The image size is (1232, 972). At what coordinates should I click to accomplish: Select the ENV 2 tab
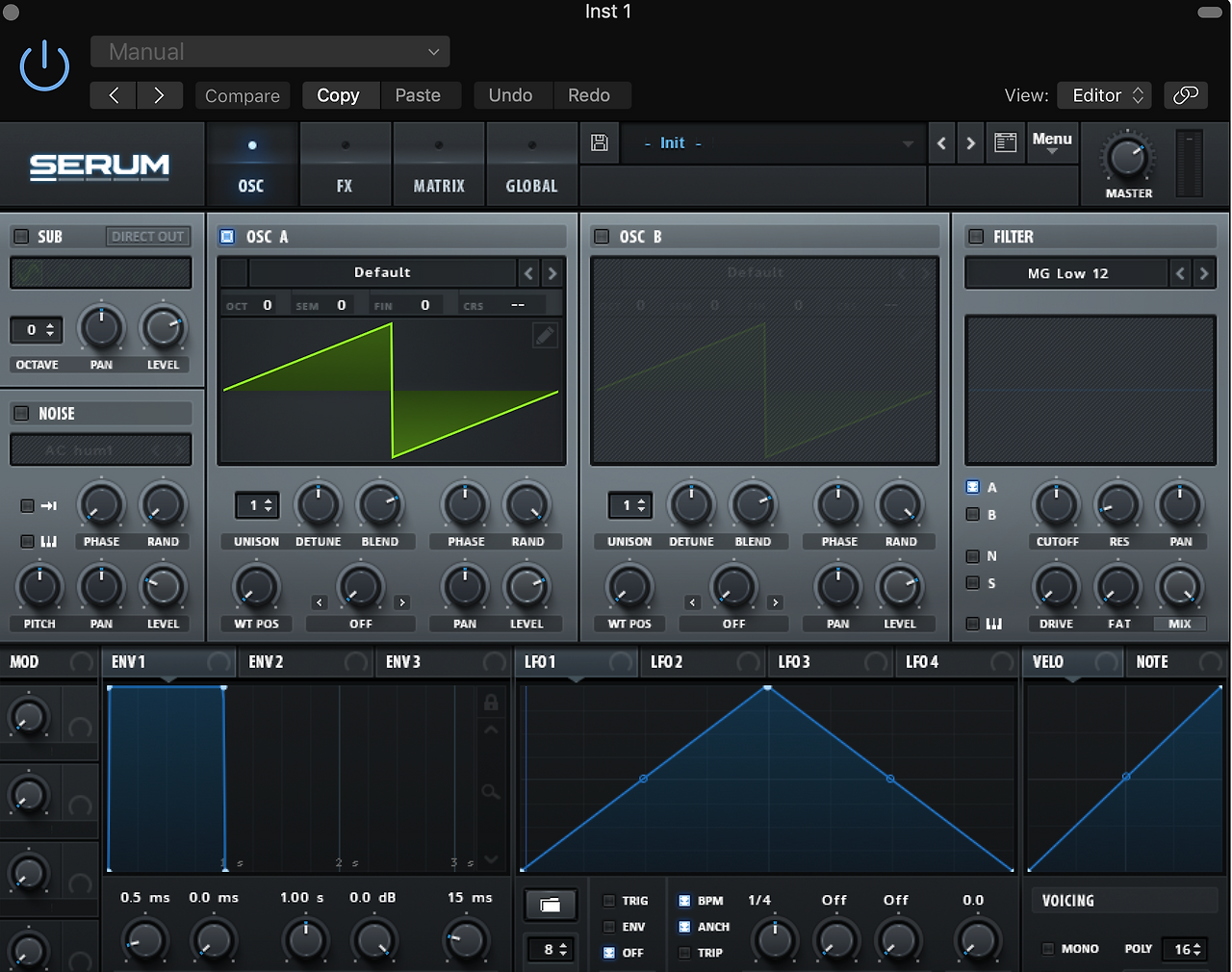coord(306,662)
